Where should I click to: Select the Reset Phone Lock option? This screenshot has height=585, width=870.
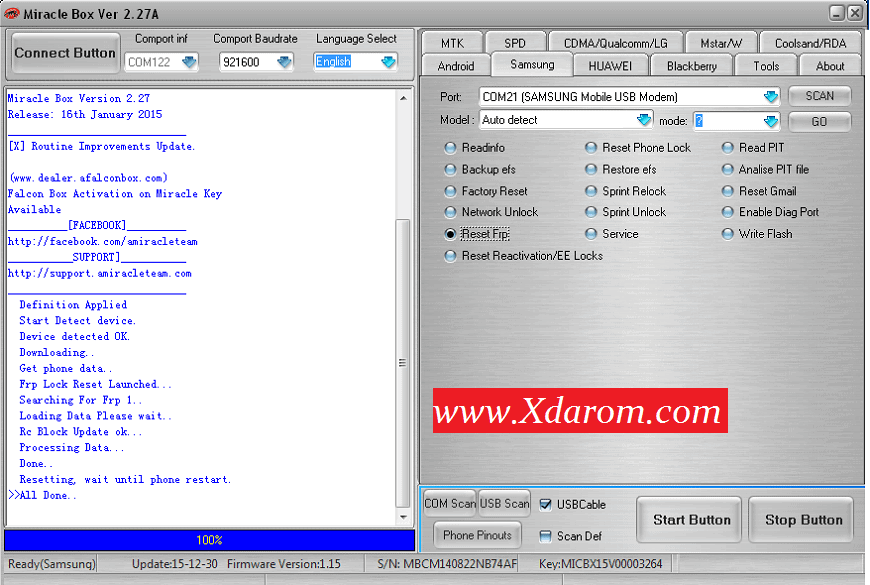point(591,148)
